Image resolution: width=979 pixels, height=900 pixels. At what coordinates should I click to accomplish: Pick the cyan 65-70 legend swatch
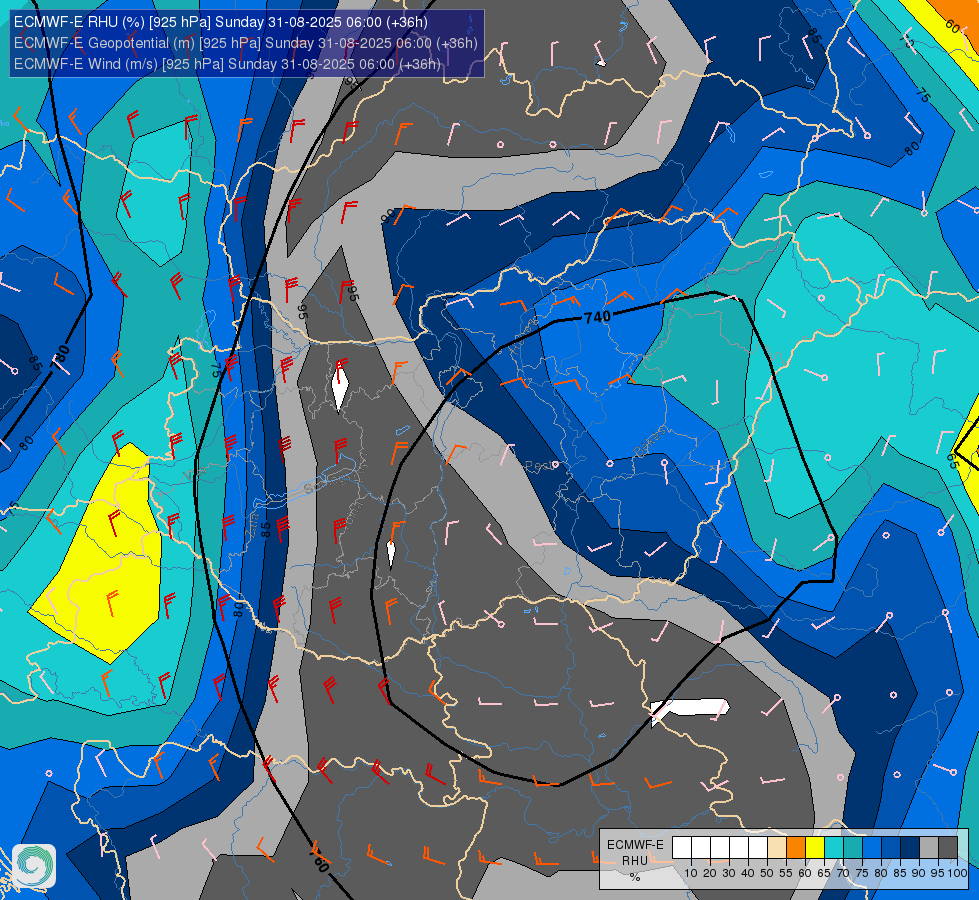click(834, 847)
